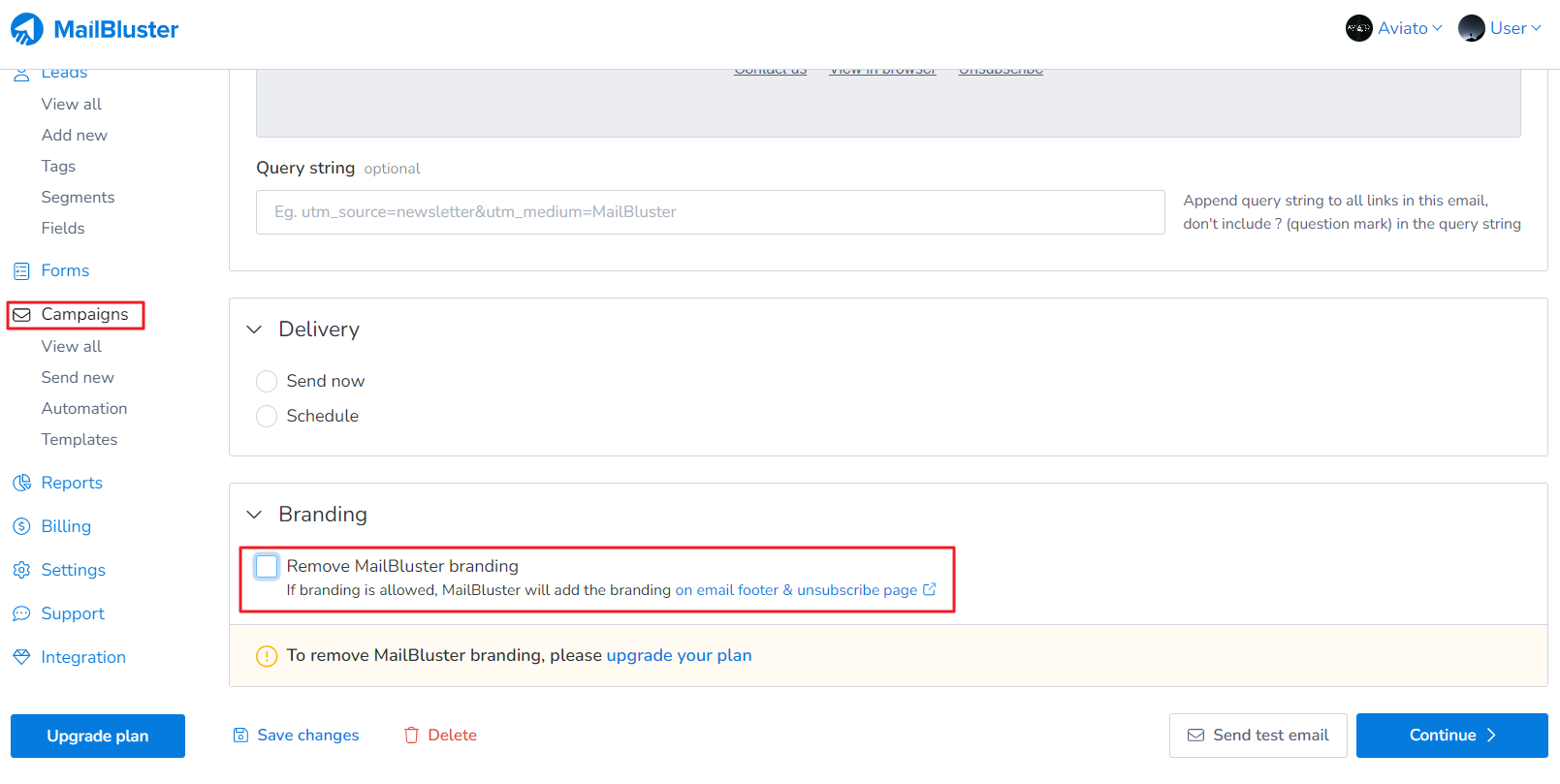Viewport: 1560px width, 784px height.
Task: Click the Branding section heading
Action: (323, 515)
